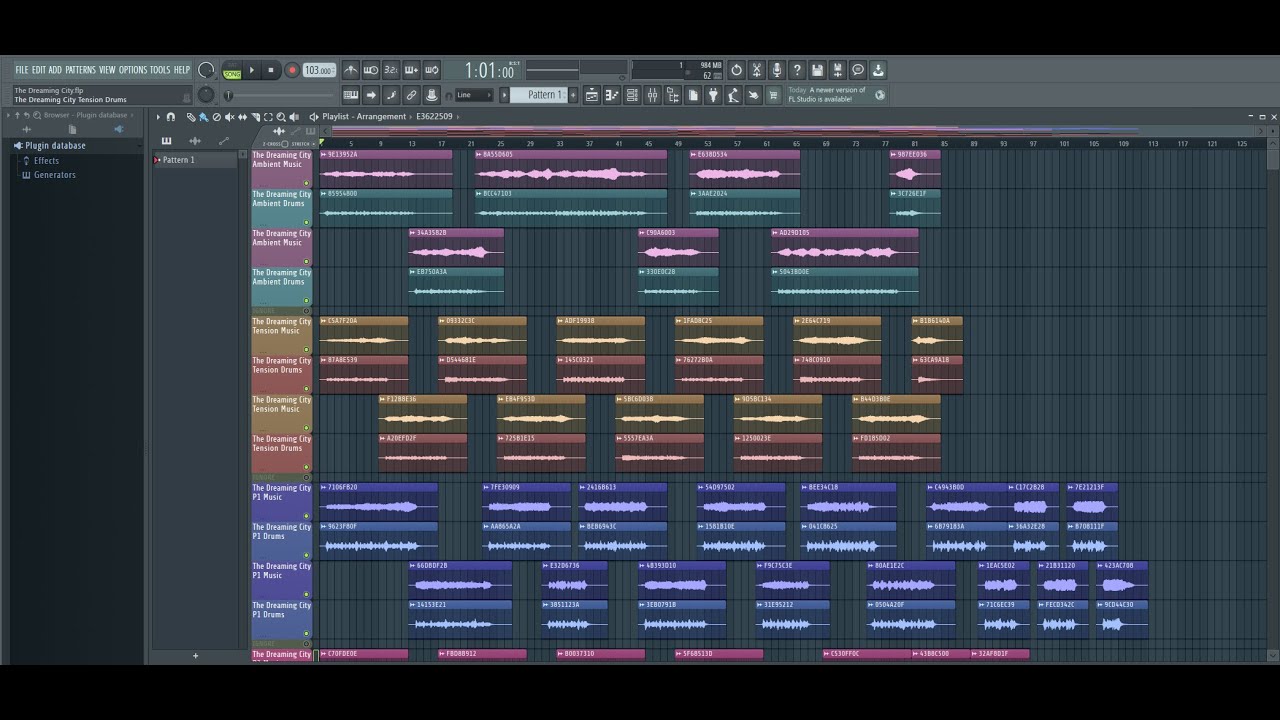Open the Pattern 1 selector
The width and height of the screenshot is (1280, 720).
tap(538, 95)
